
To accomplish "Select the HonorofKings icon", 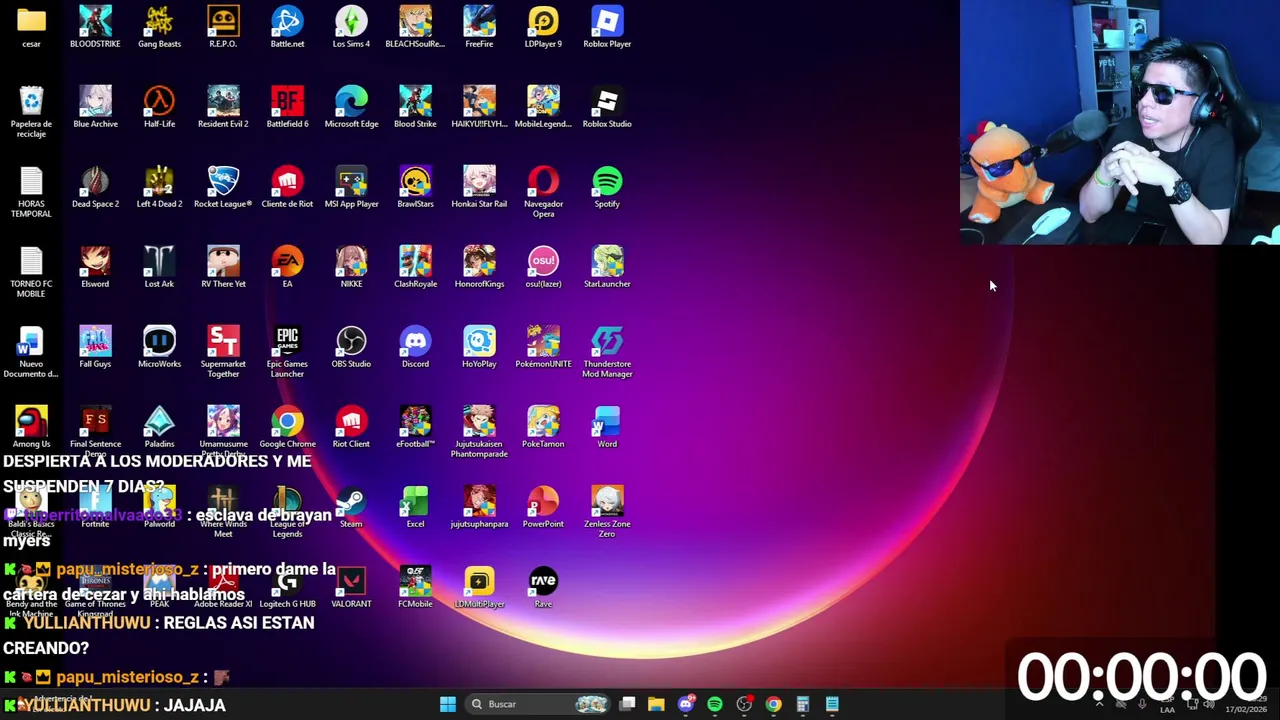I will 479,267.
